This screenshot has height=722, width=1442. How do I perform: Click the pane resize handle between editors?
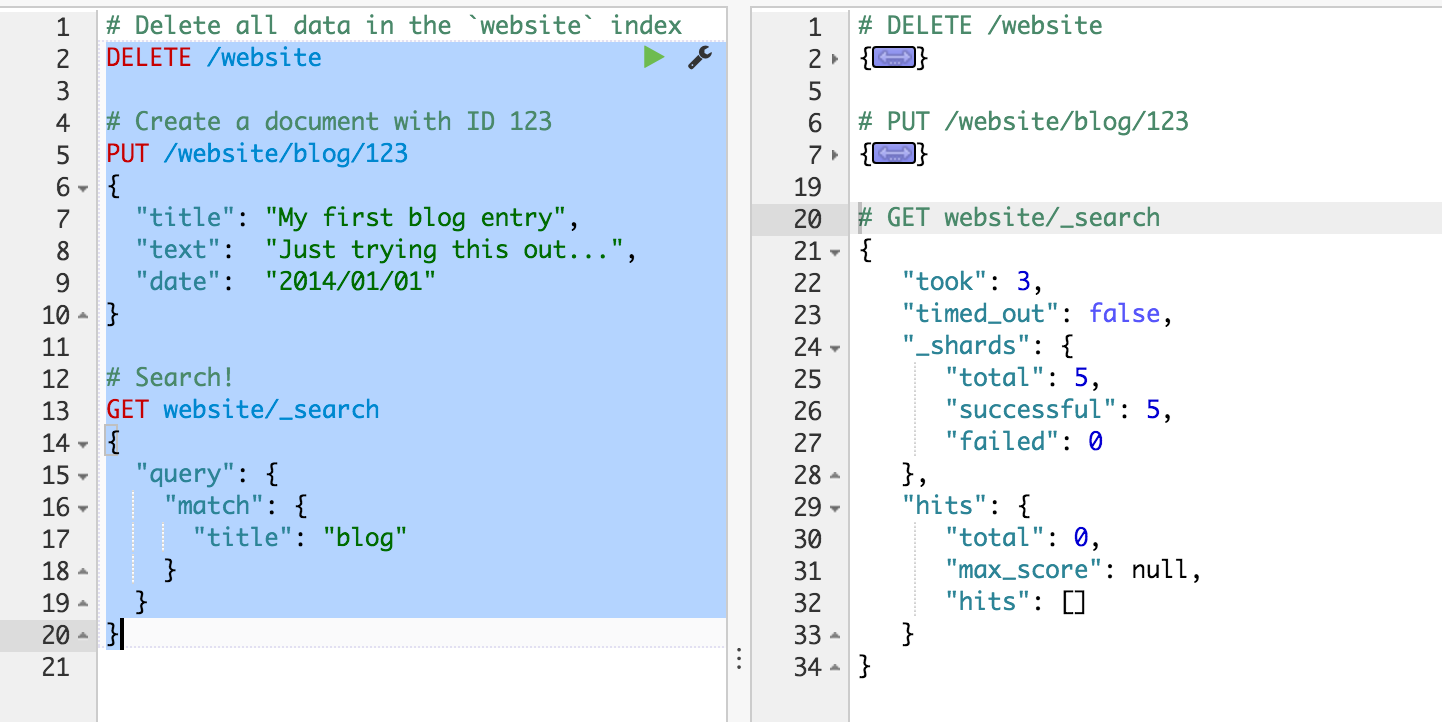pyautogui.click(x=738, y=657)
